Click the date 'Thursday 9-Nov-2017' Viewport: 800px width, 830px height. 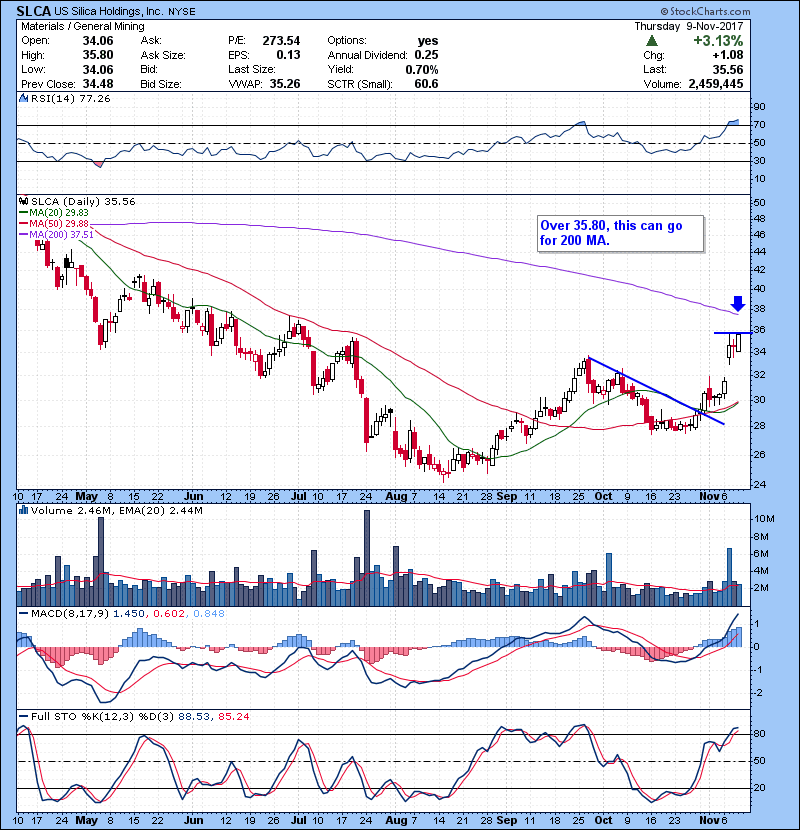689,26
